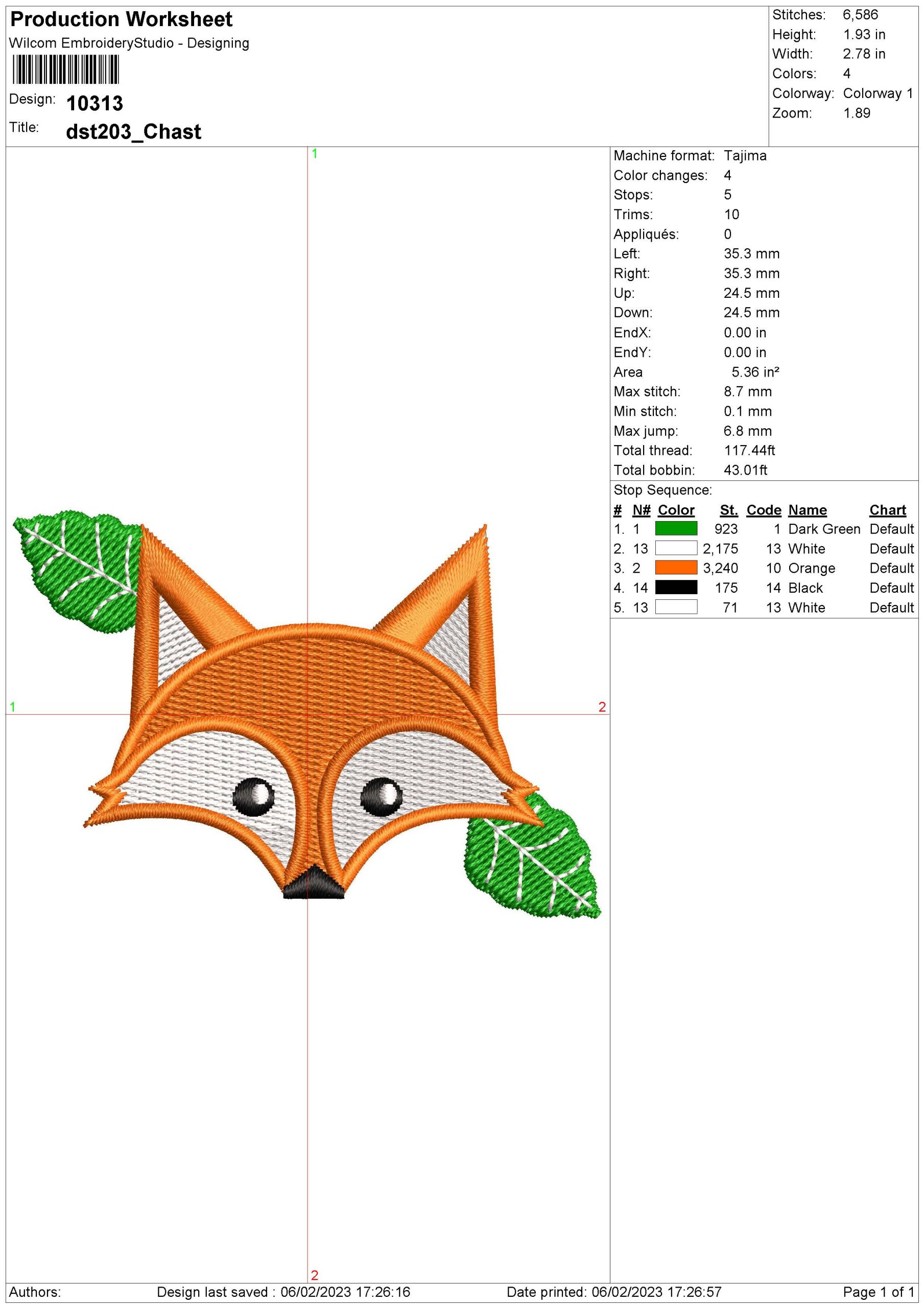Viewport: 924px width, 1308px height.
Task: Click the barcode under the studio name
Action: (65, 70)
